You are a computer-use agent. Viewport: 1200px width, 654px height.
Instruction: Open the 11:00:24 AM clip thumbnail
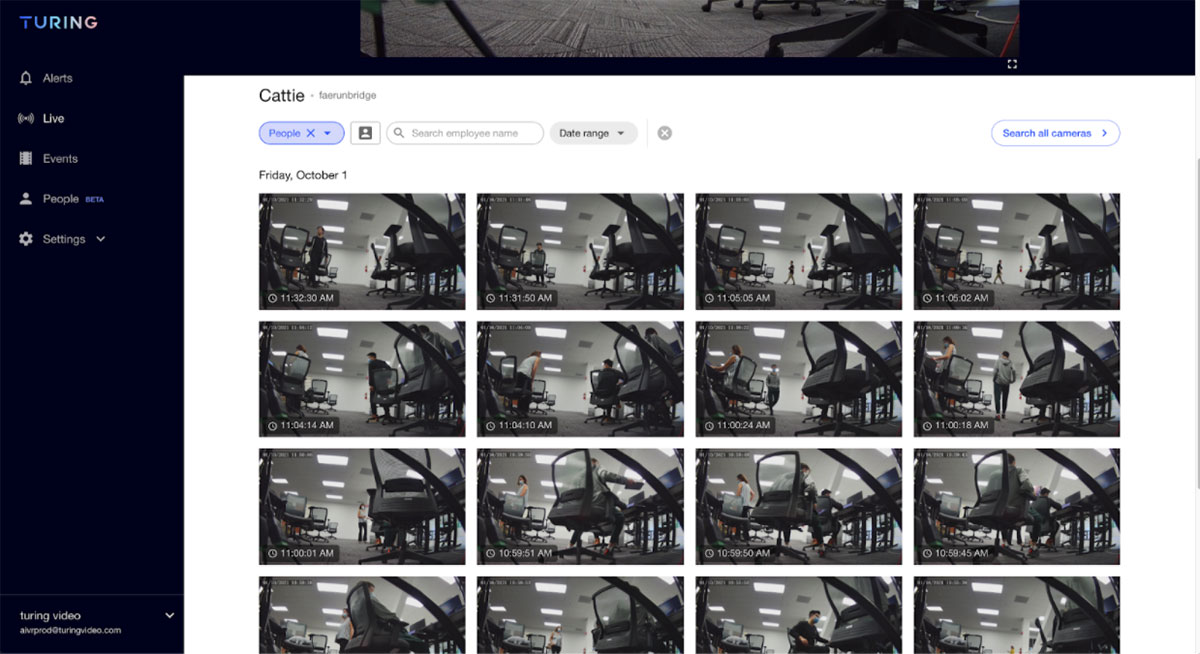pyautogui.click(x=798, y=379)
